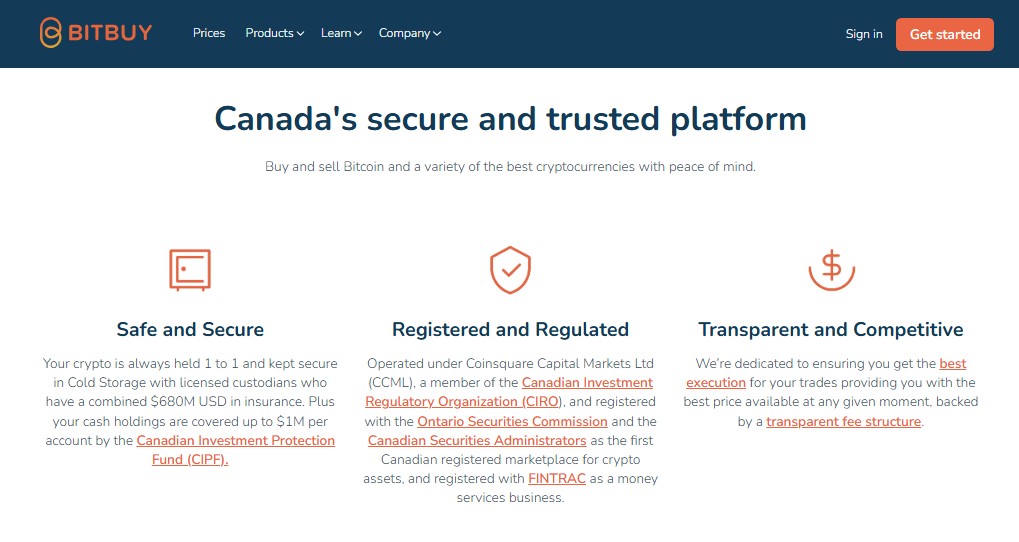The image size is (1019, 542).
Task: Click the Safe and Secure heading
Action: [x=190, y=329]
